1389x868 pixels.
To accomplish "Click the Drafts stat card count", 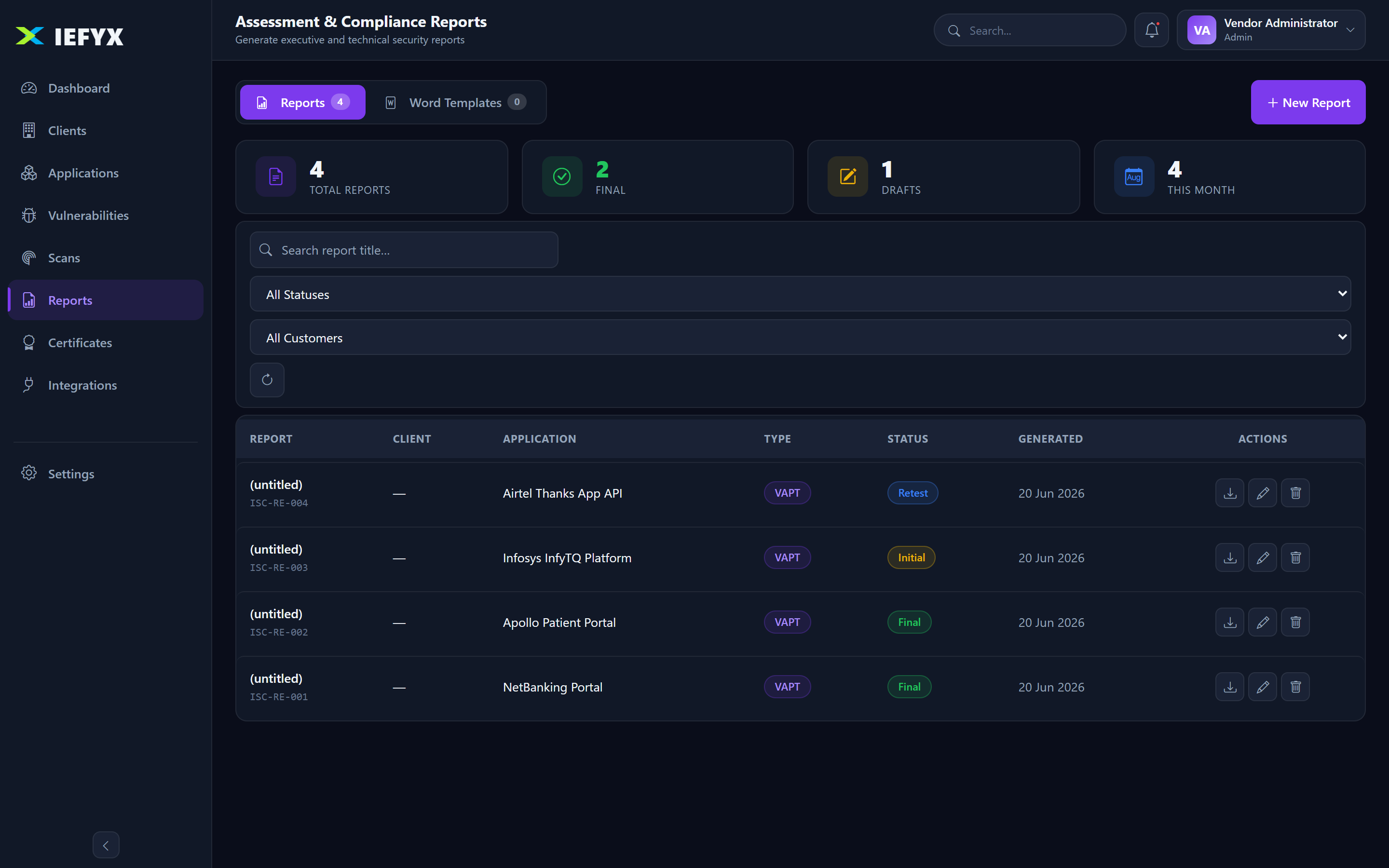I will point(887,169).
